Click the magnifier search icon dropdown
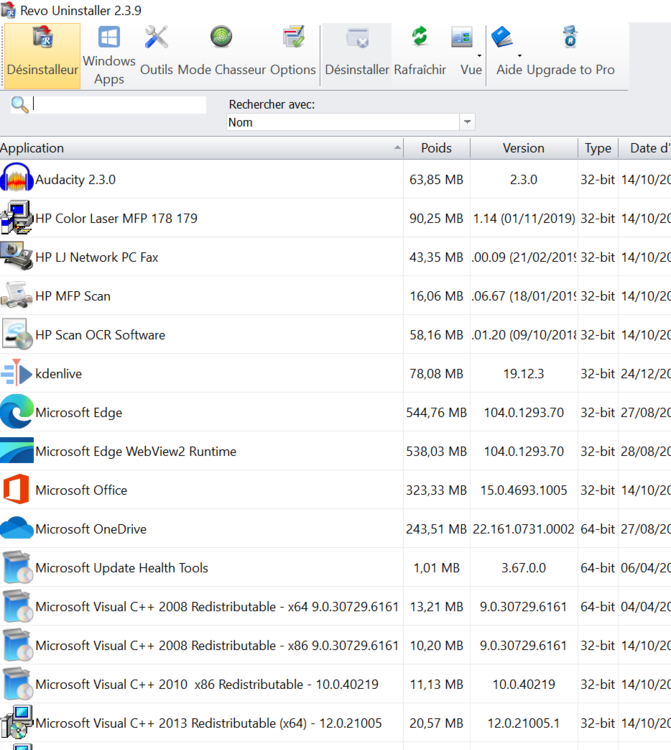671x750 pixels. (x=19, y=105)
